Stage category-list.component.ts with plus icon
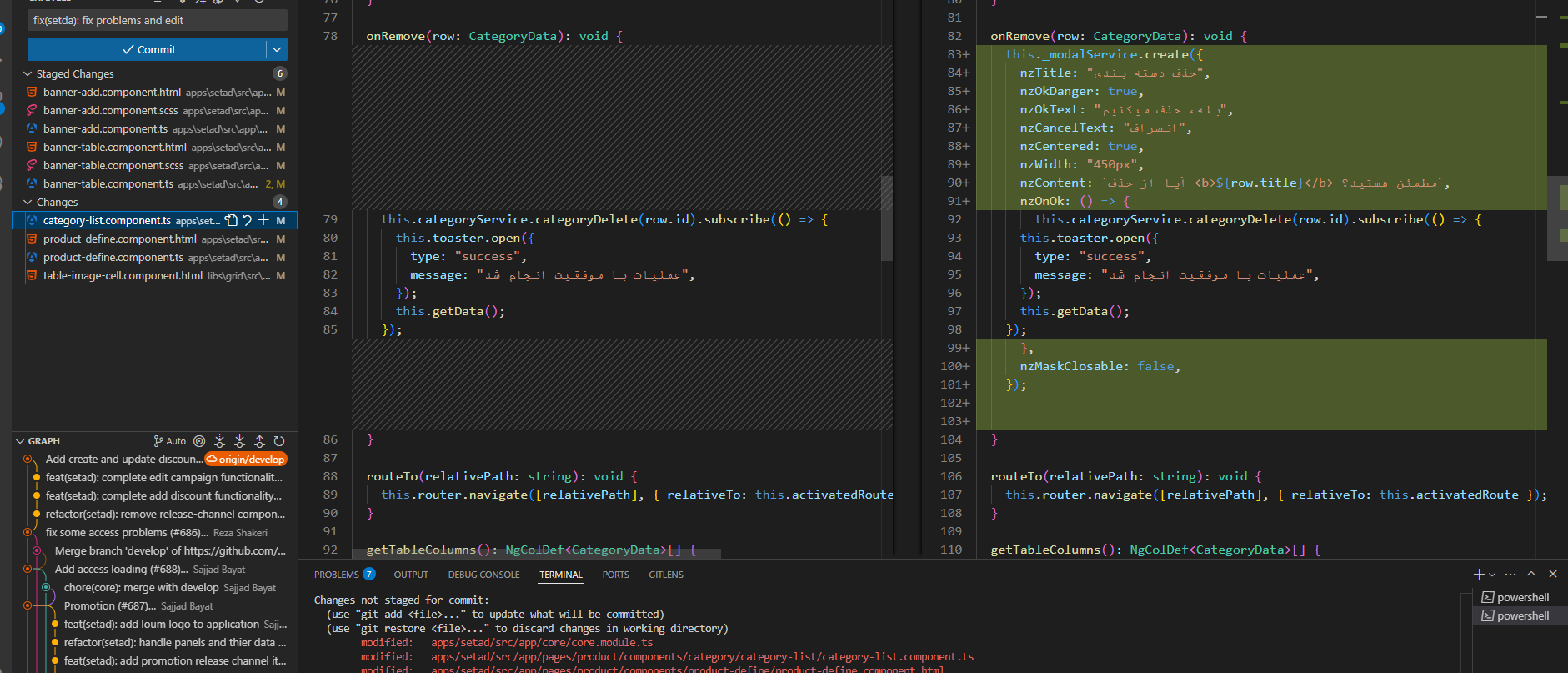 tap(263, 220)
